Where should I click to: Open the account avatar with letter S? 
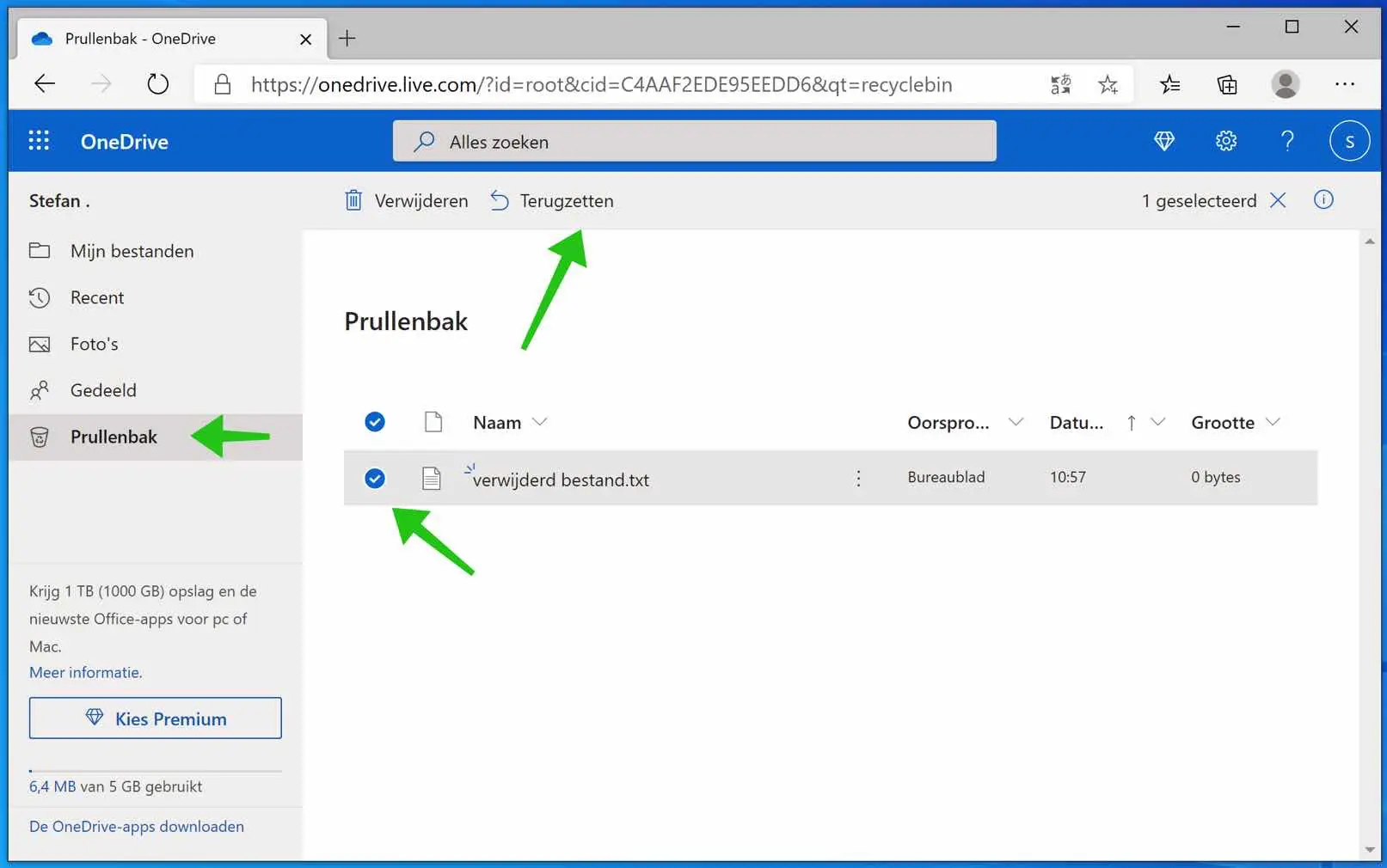coord(1349,141)
